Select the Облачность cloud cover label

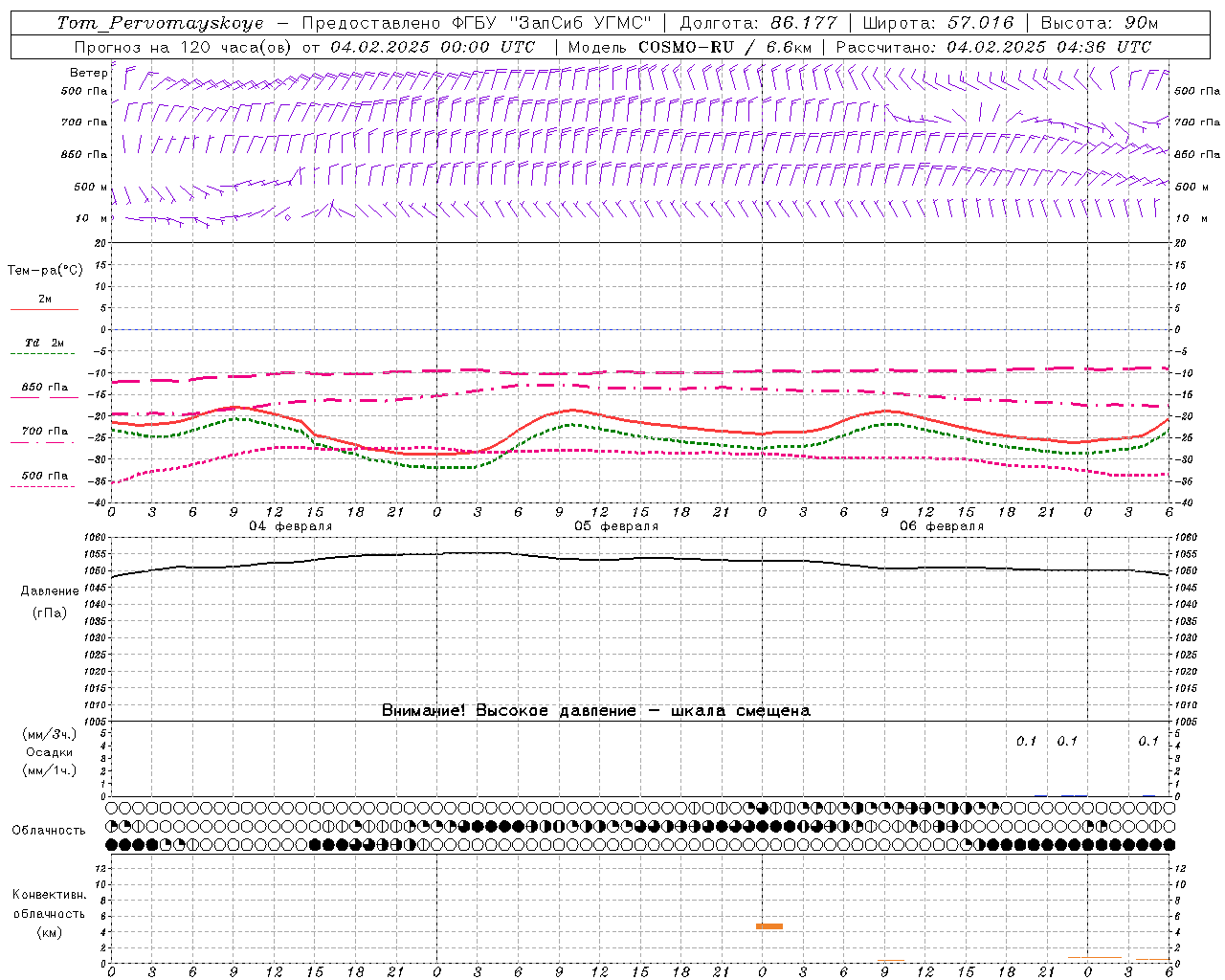pyautogui.click(x=49, y=830)
